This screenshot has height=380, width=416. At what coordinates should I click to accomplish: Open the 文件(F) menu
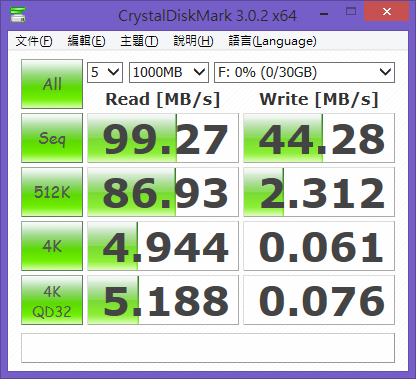[x=34, y=41]
